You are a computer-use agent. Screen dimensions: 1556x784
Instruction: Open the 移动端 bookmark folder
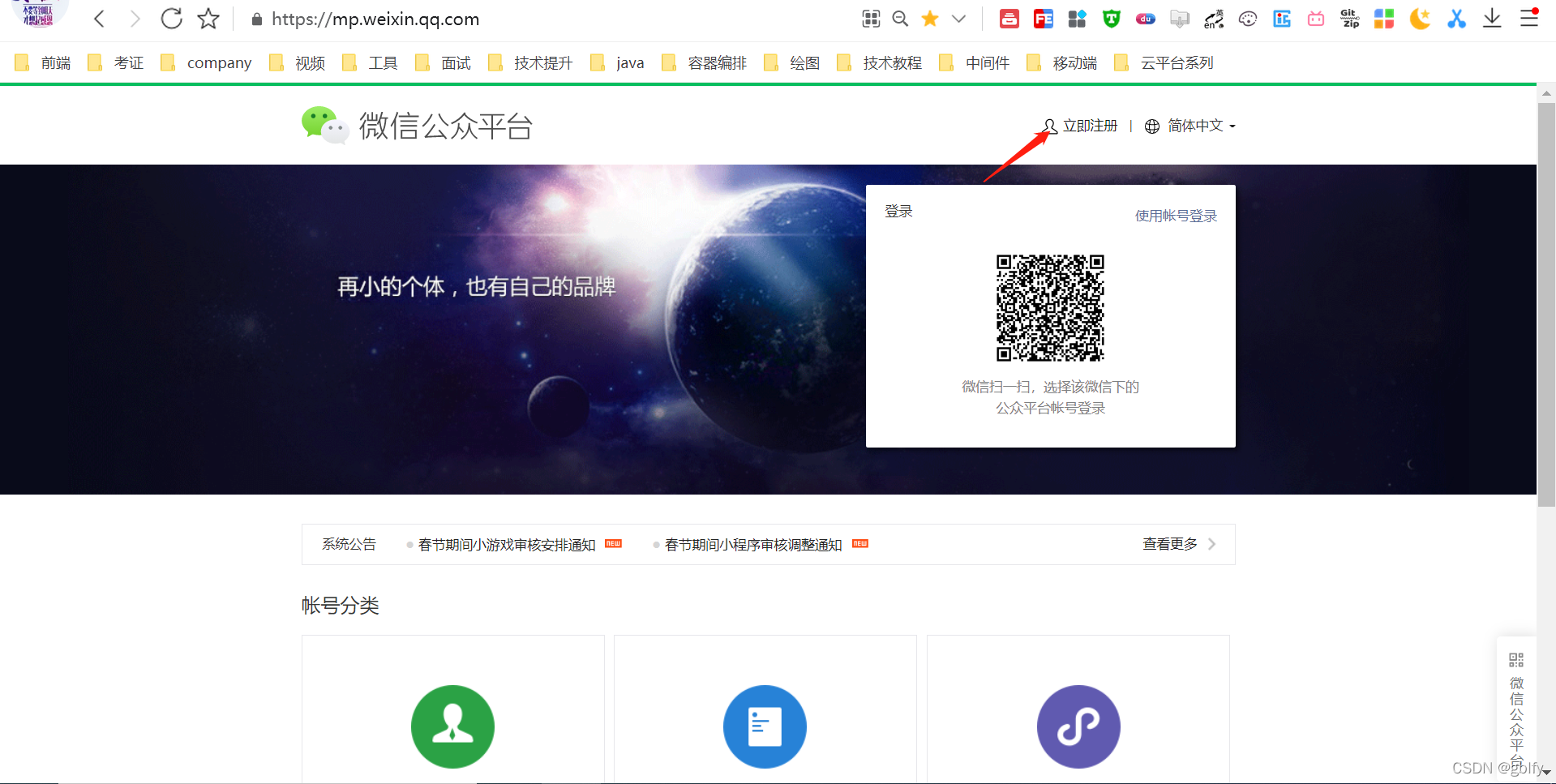coord(1061,62)
